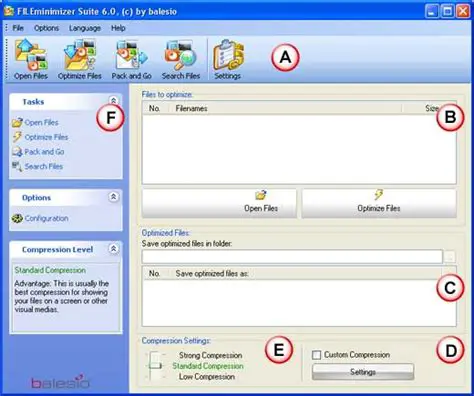Open the Configuration link
This screenshot has height=396, width=474.
coord(46,218)
